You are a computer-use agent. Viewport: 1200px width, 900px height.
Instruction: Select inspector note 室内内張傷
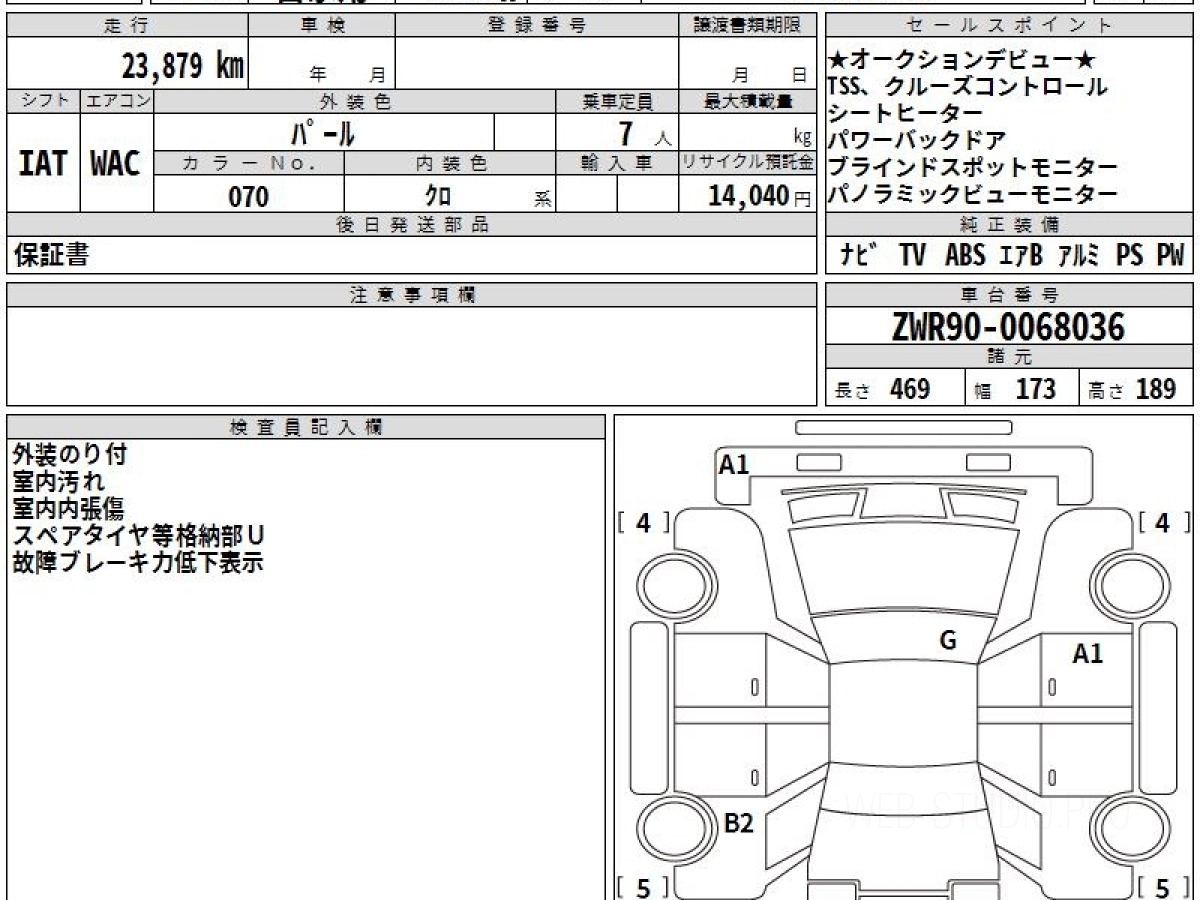pos(68,509)
